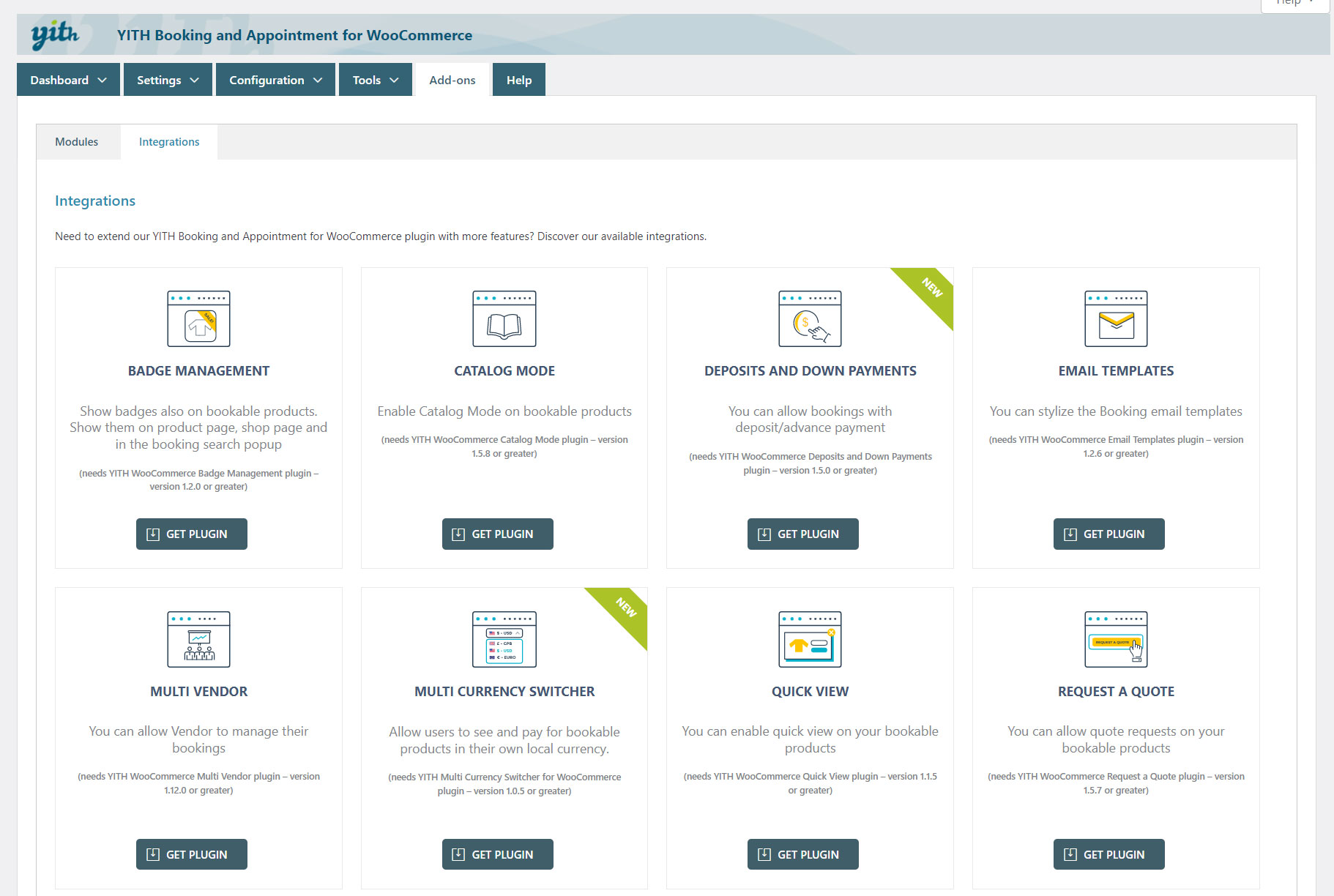1334x896 pixels.
Task: Click the MULTI CURRENCY SWITCHER title
Action: click(504, 692)
